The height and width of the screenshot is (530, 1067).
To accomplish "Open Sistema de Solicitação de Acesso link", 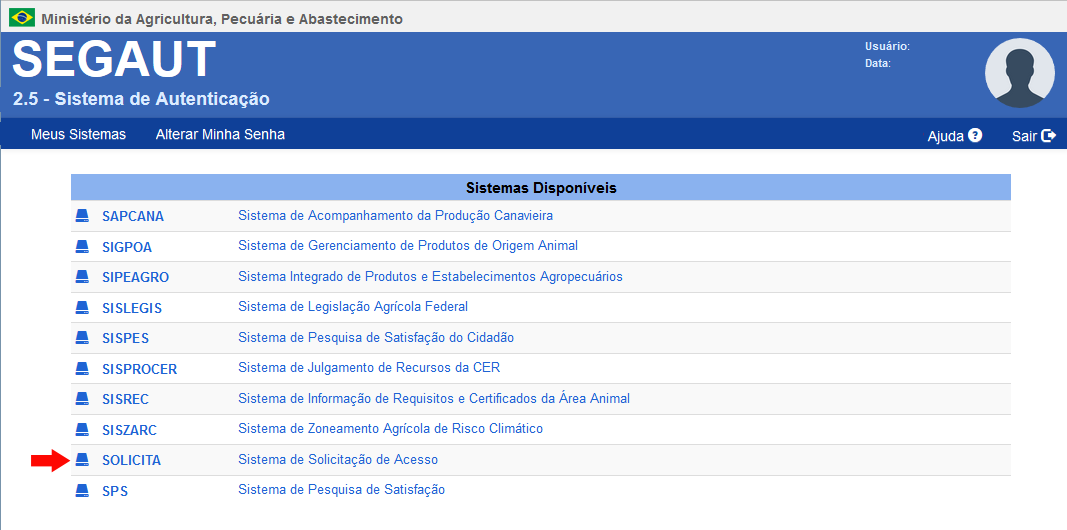I will 338,460.
